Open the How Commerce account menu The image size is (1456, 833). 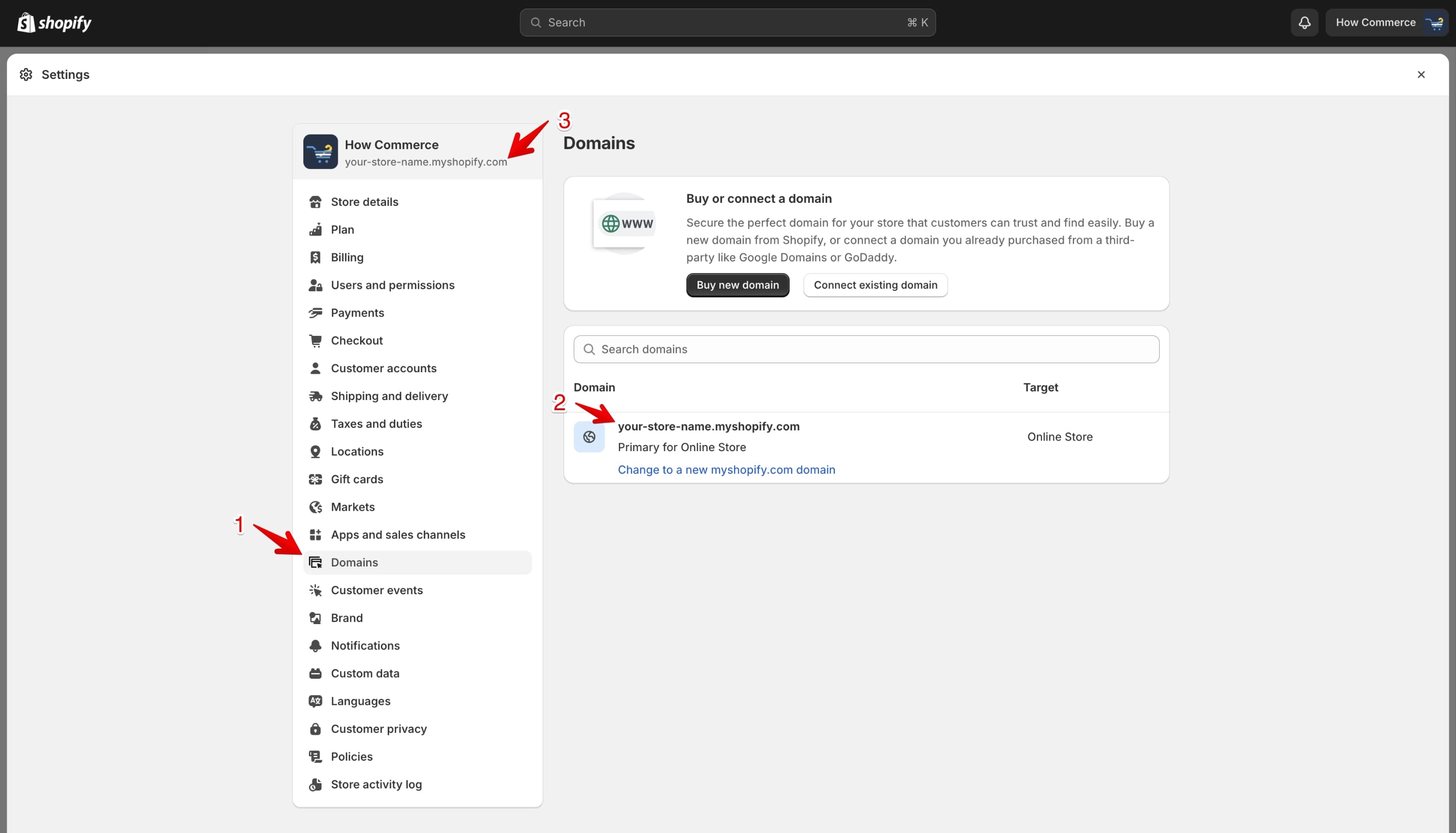tap(1386, 22)
